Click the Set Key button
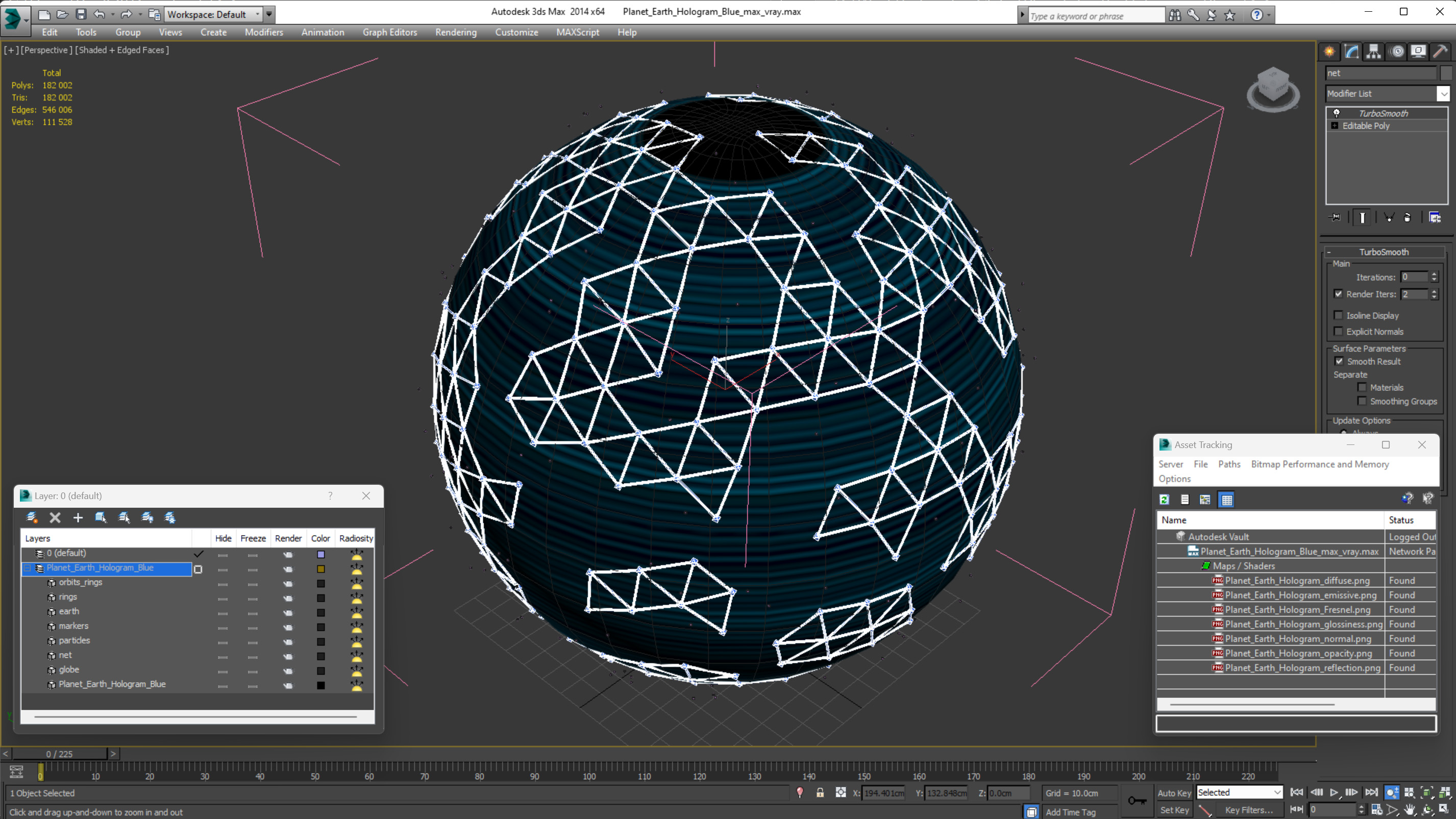 coord(1174,810)
